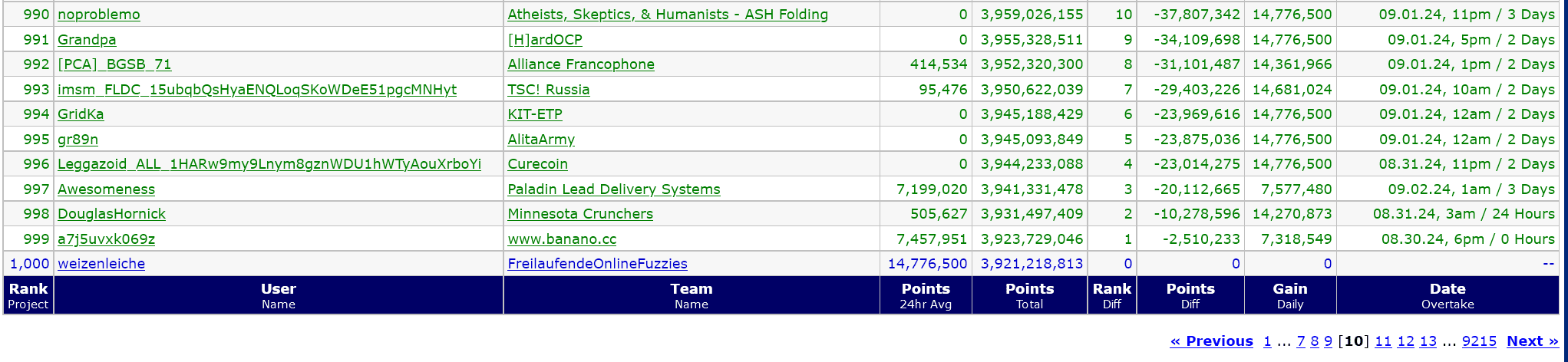Open the Grandpa user link

point(87,40)
